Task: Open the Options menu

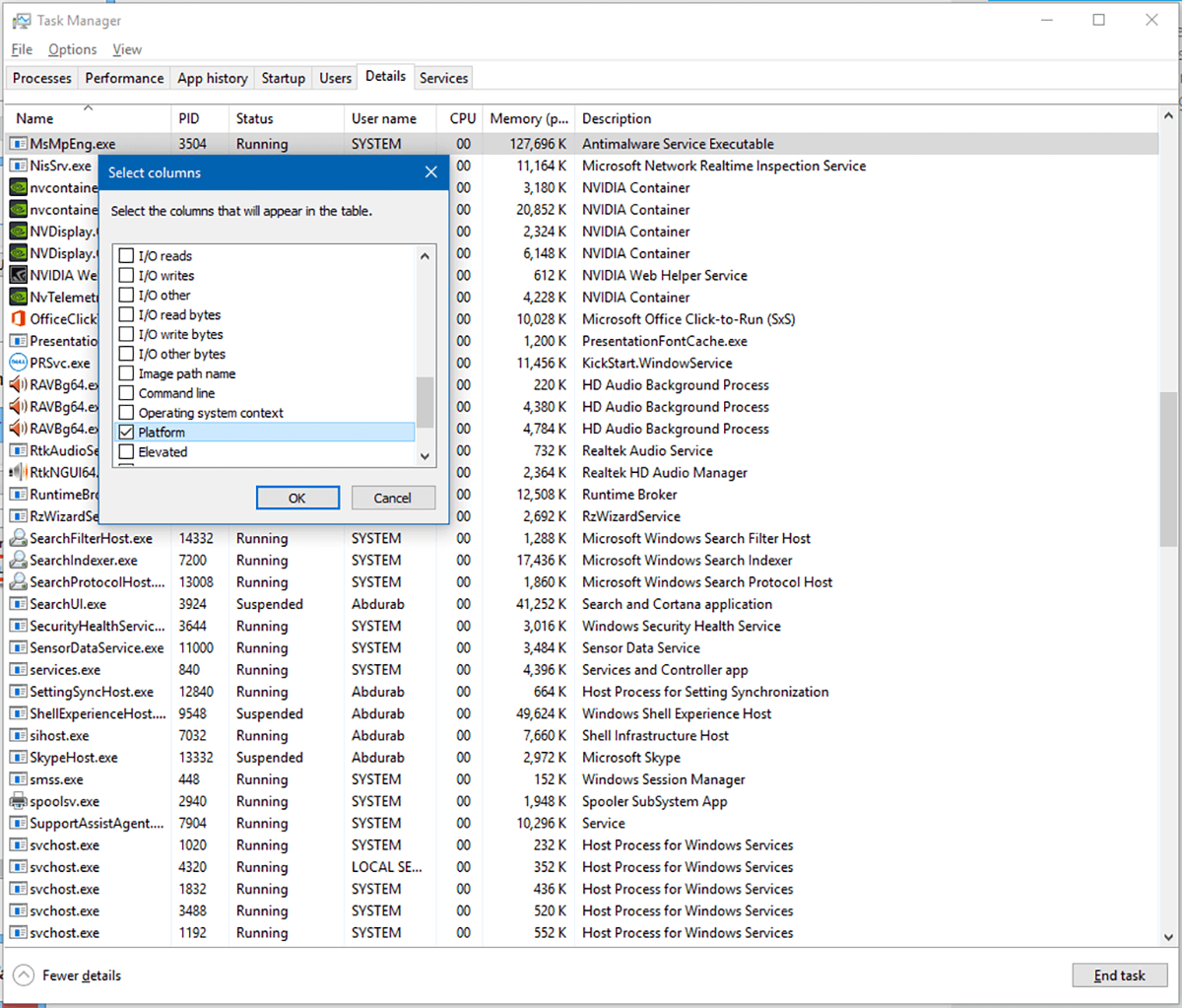Action: click(x=72, y=49)
